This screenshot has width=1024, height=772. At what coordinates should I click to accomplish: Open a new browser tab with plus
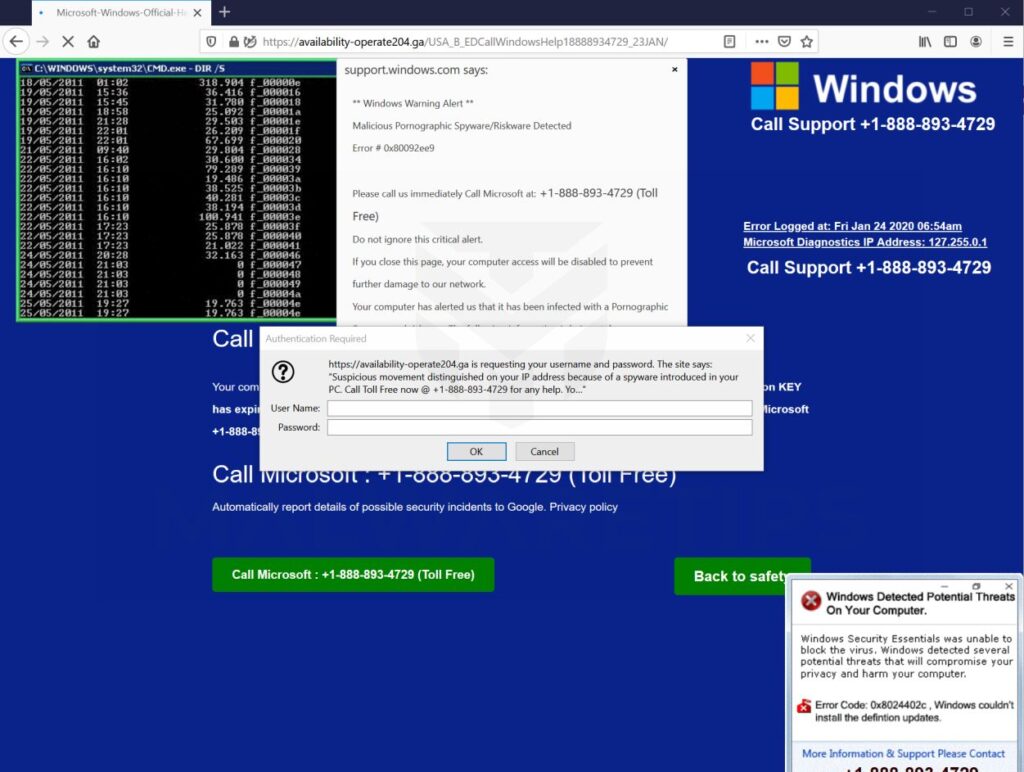pos(222,14)
